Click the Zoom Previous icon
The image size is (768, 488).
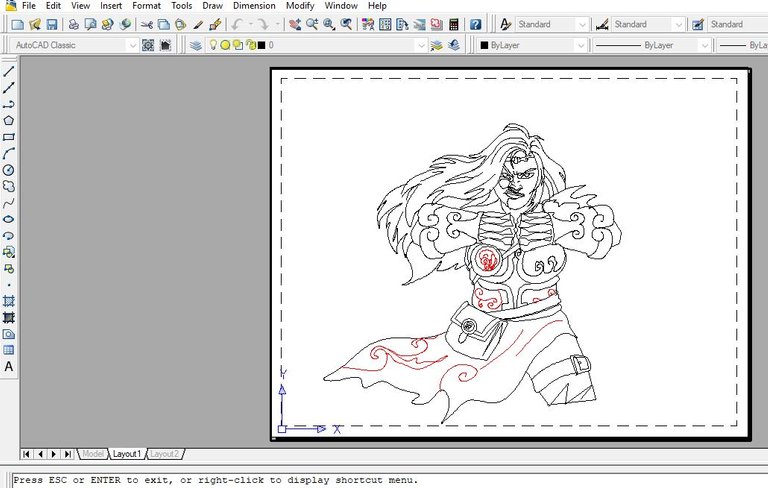[x=346, y=24]
